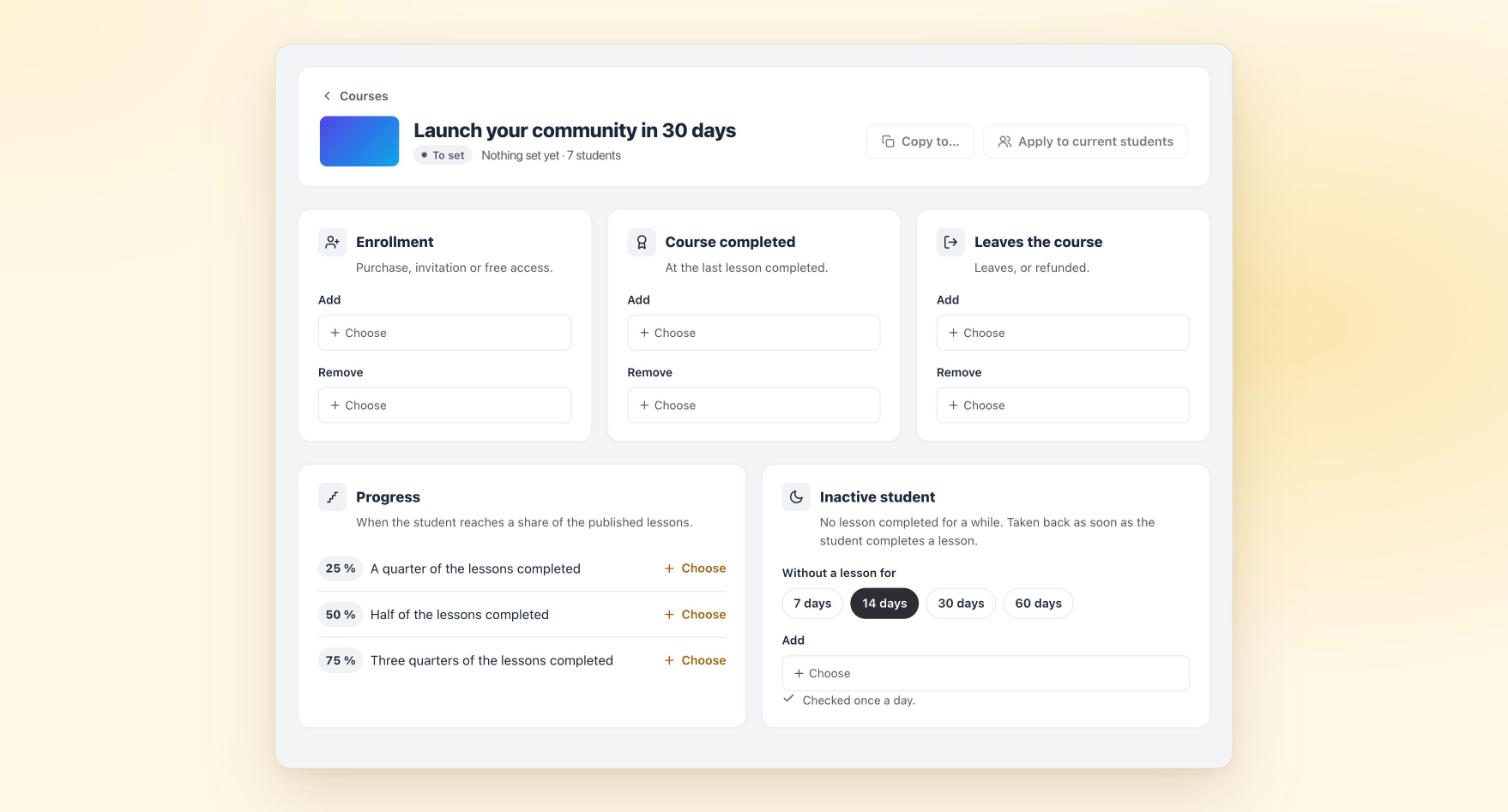Open the Leaves the course Remove chooser

1063,405
